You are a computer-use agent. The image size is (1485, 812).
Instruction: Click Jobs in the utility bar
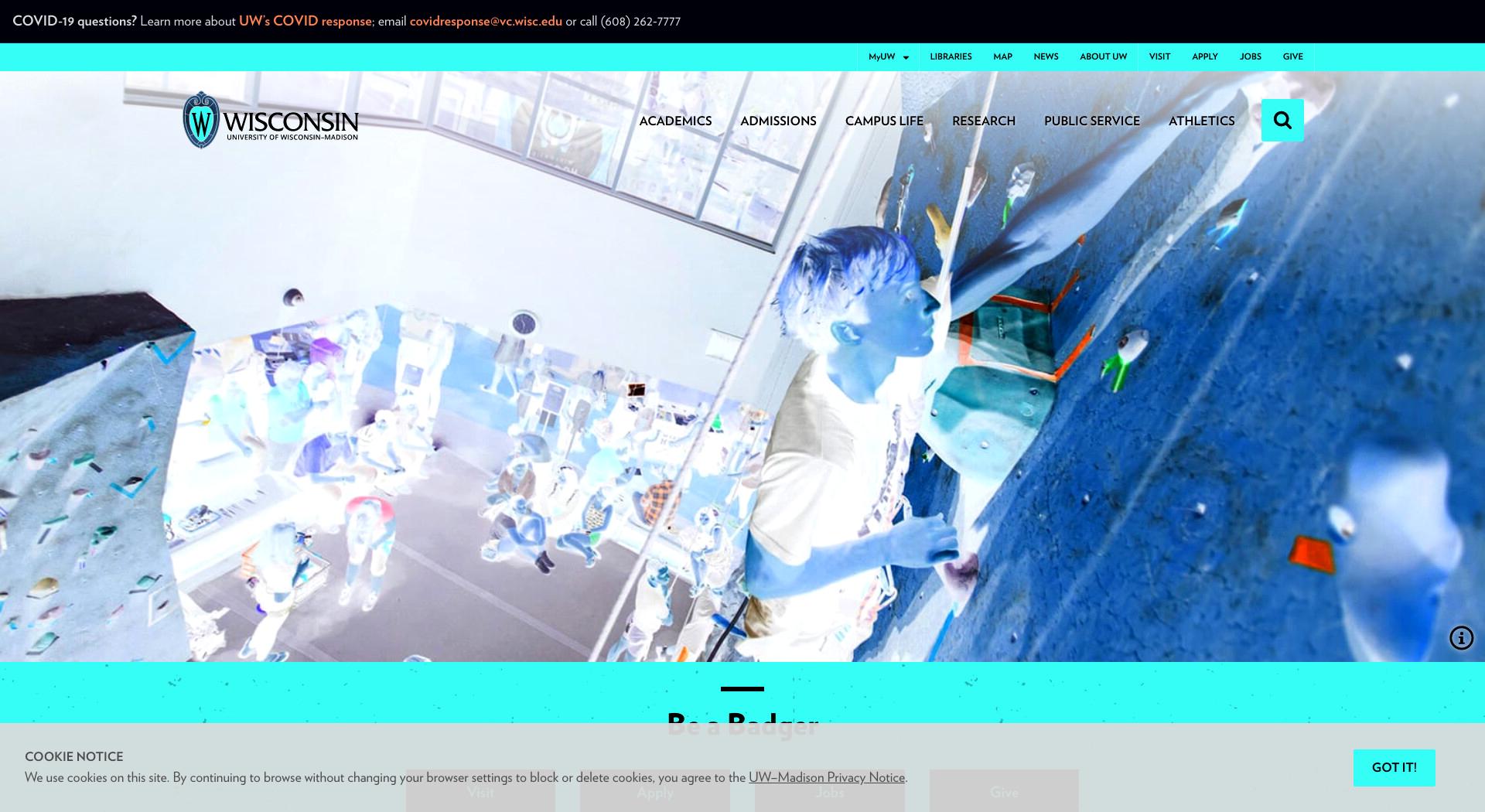point(1250,56)
